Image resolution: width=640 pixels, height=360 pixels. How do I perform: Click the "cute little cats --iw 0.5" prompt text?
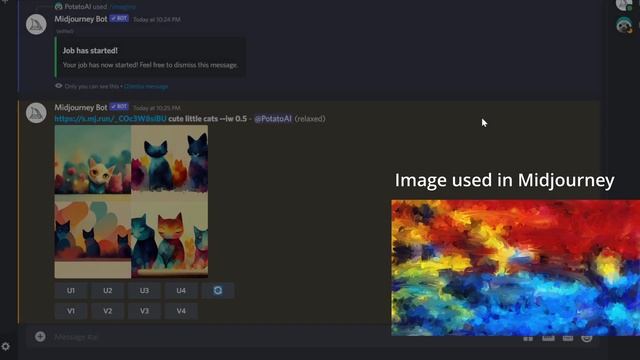click(x=207, y=119)
